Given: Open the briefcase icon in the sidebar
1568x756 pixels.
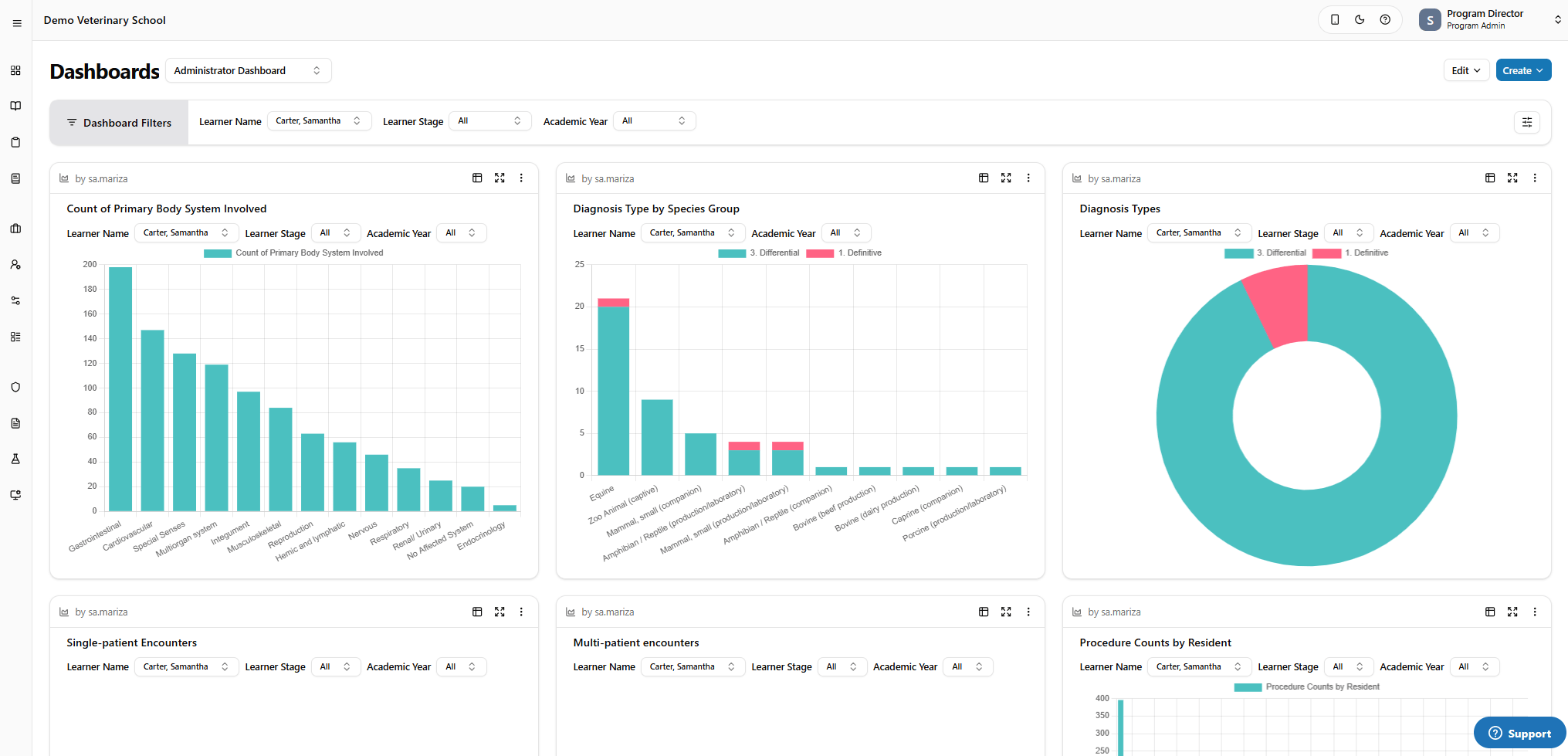Looking at the screenshot, I should coord(15,229).
